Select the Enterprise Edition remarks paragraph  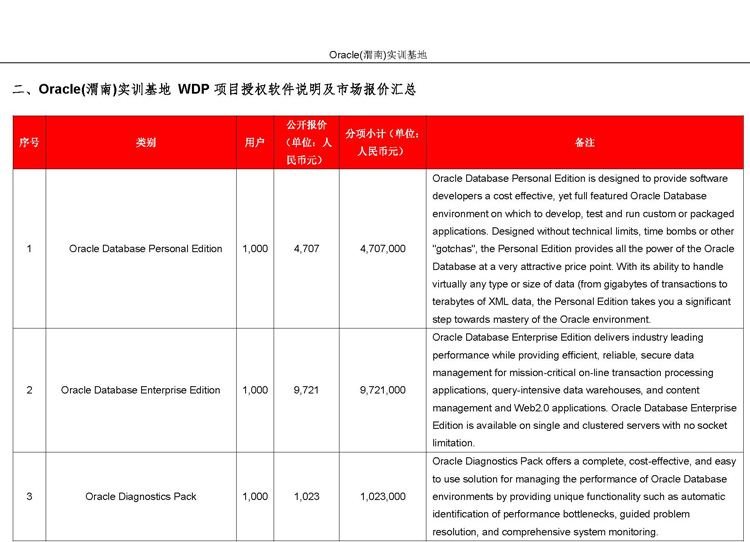click(x=584, y=390)
